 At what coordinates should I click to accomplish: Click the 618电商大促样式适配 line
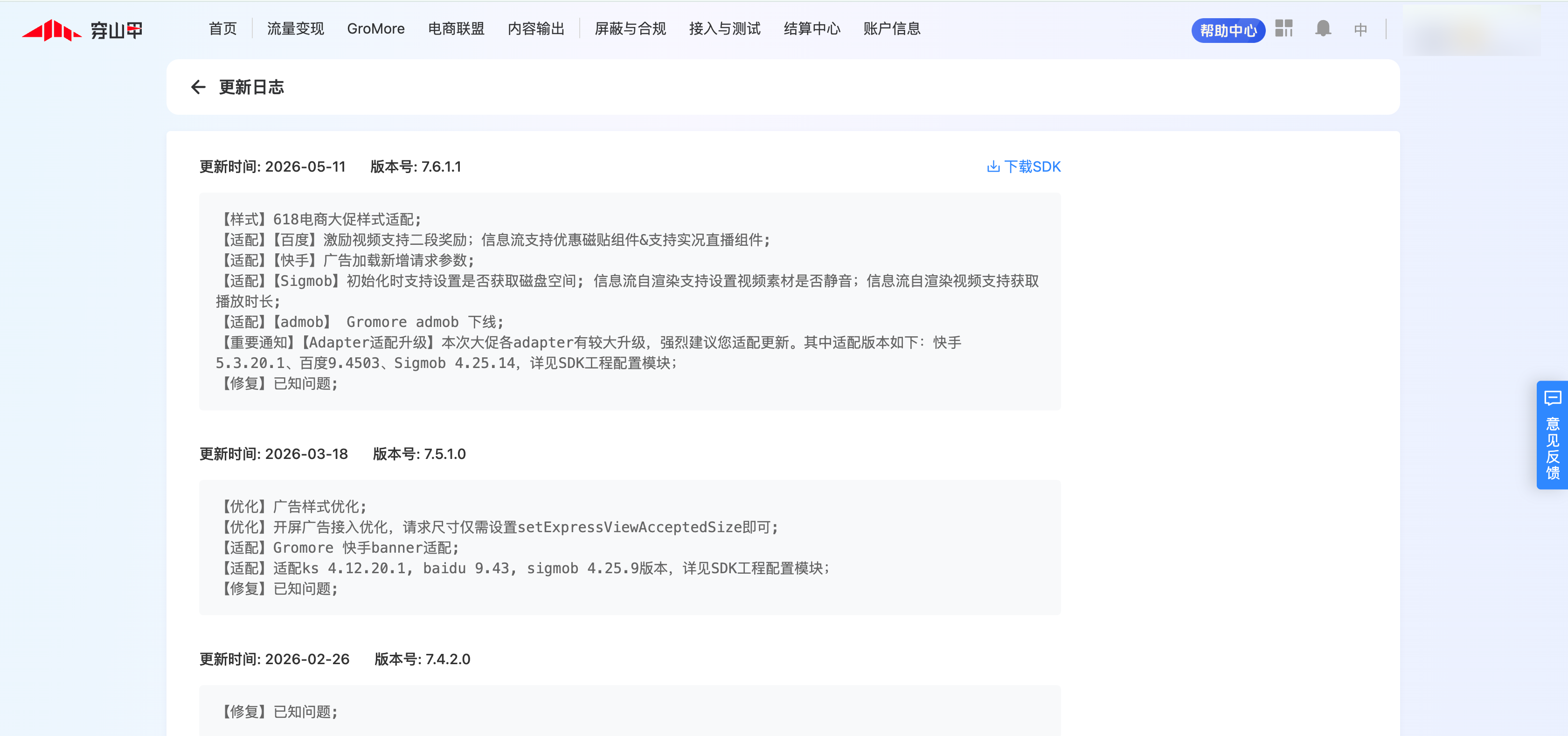(319, 219)
